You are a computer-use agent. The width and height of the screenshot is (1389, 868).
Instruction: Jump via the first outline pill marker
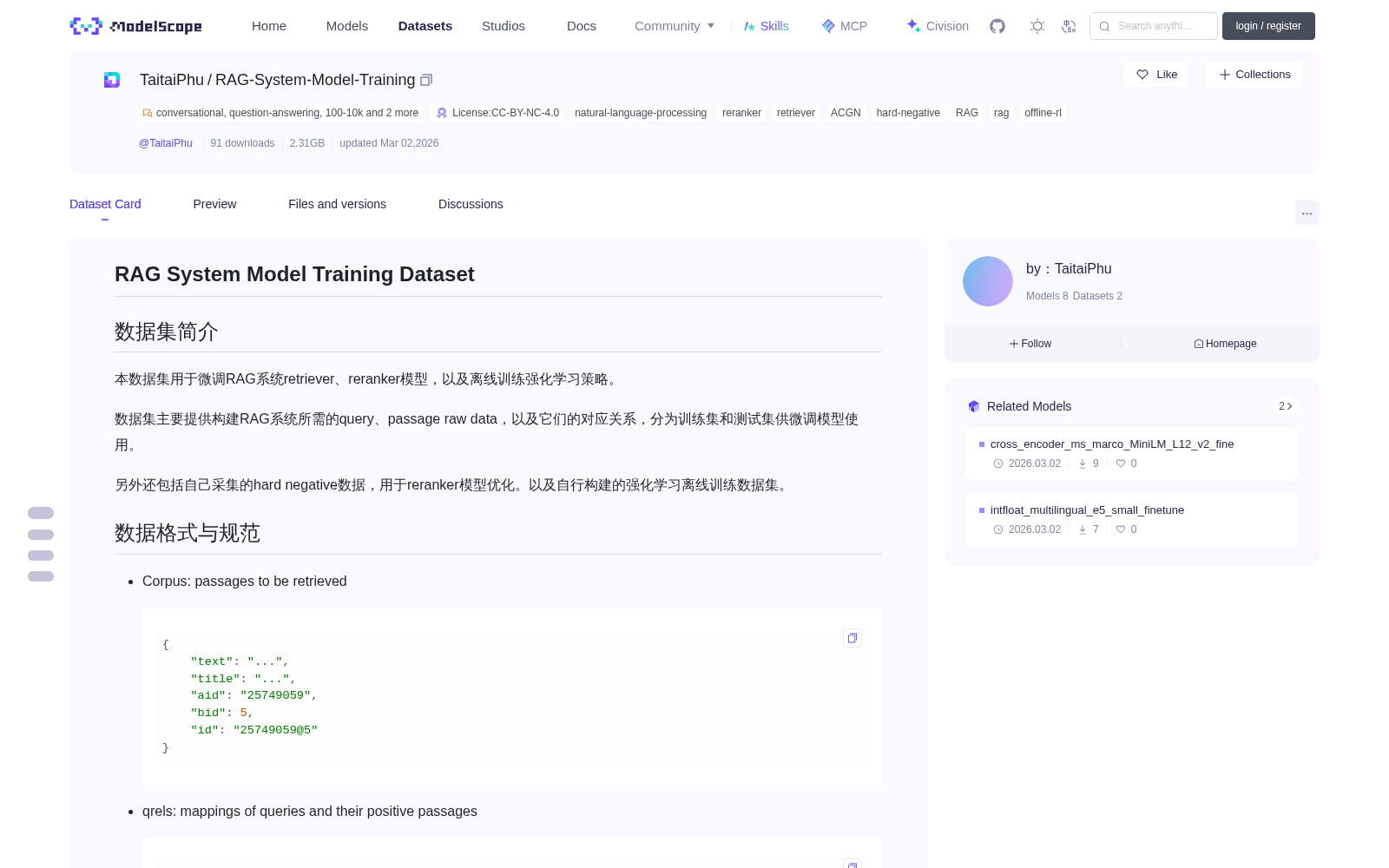[x=41, y=513]
